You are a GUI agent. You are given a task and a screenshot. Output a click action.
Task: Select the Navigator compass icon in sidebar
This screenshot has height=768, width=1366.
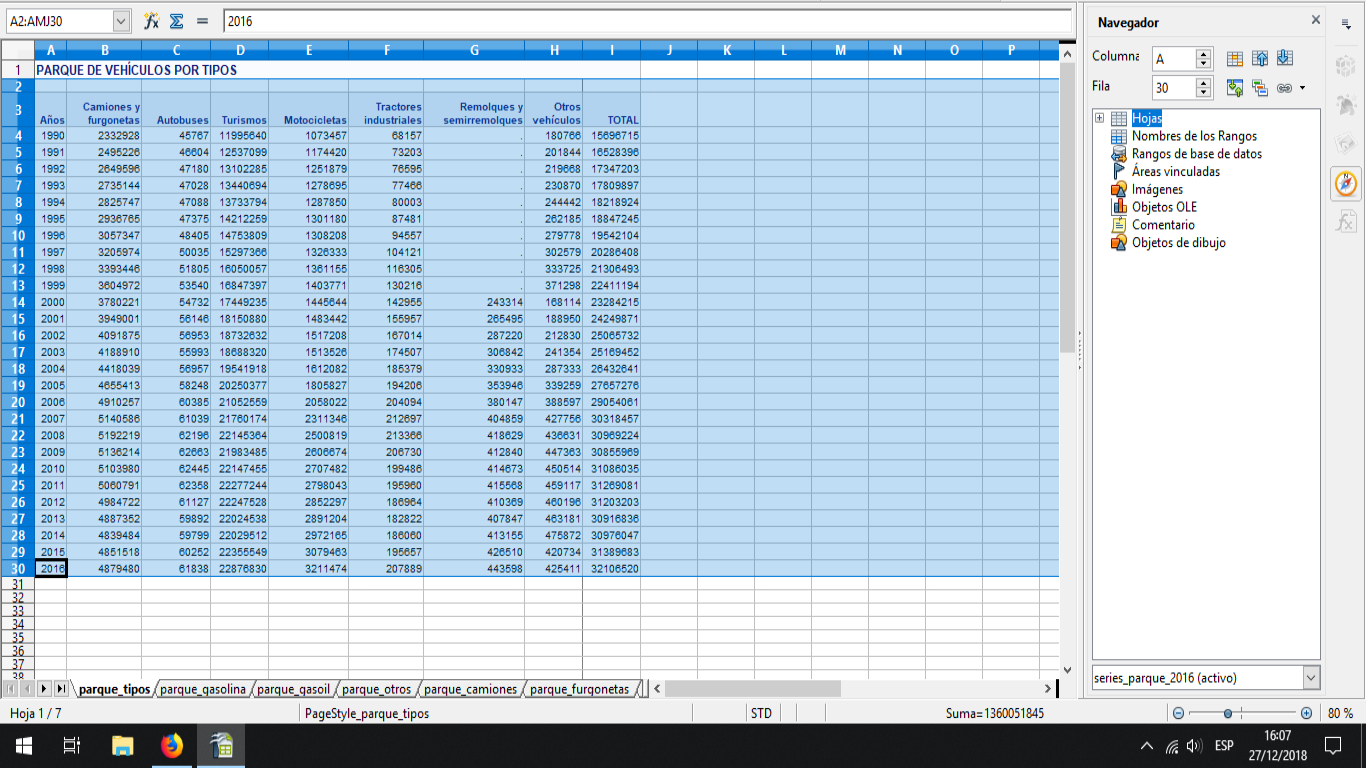[1346, 184]
